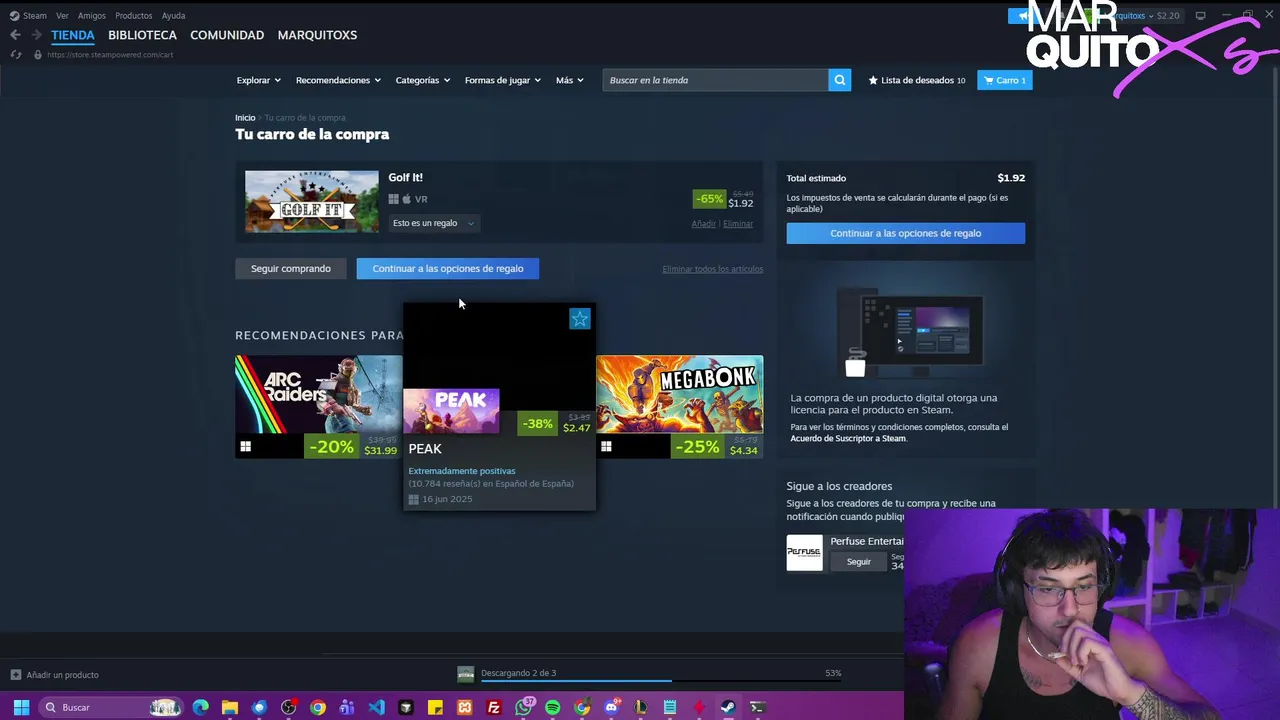
Task: Open the Golf It! cart thumbnail
Action: (312, 201)
